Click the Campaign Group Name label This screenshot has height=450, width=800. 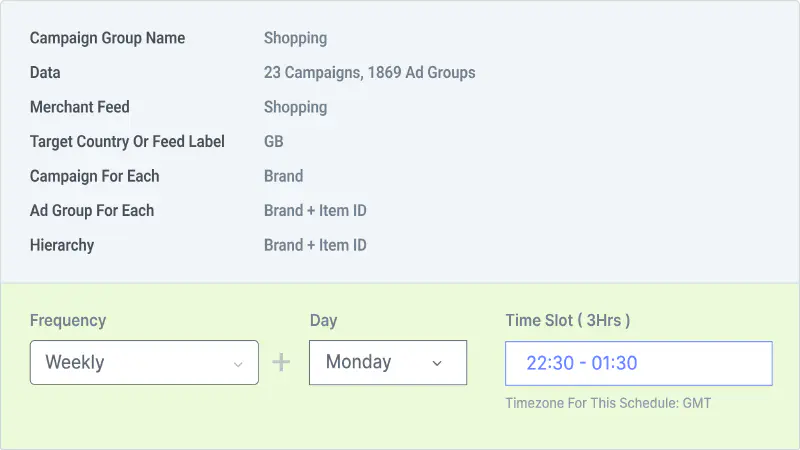pyautogui.click(x=107, y=38)
